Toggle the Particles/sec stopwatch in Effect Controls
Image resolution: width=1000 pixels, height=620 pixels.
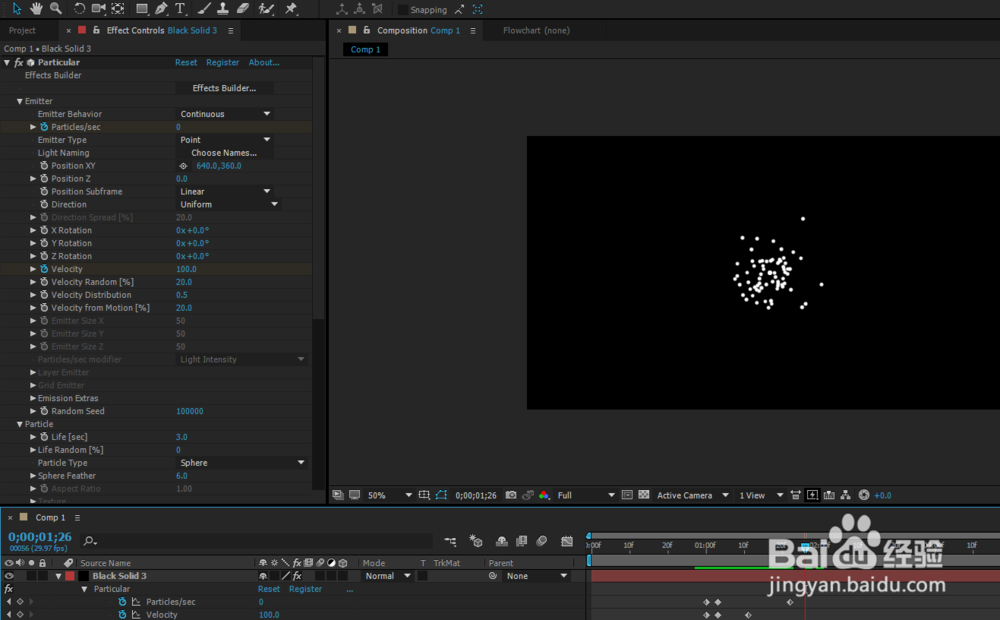coord(44,127)
